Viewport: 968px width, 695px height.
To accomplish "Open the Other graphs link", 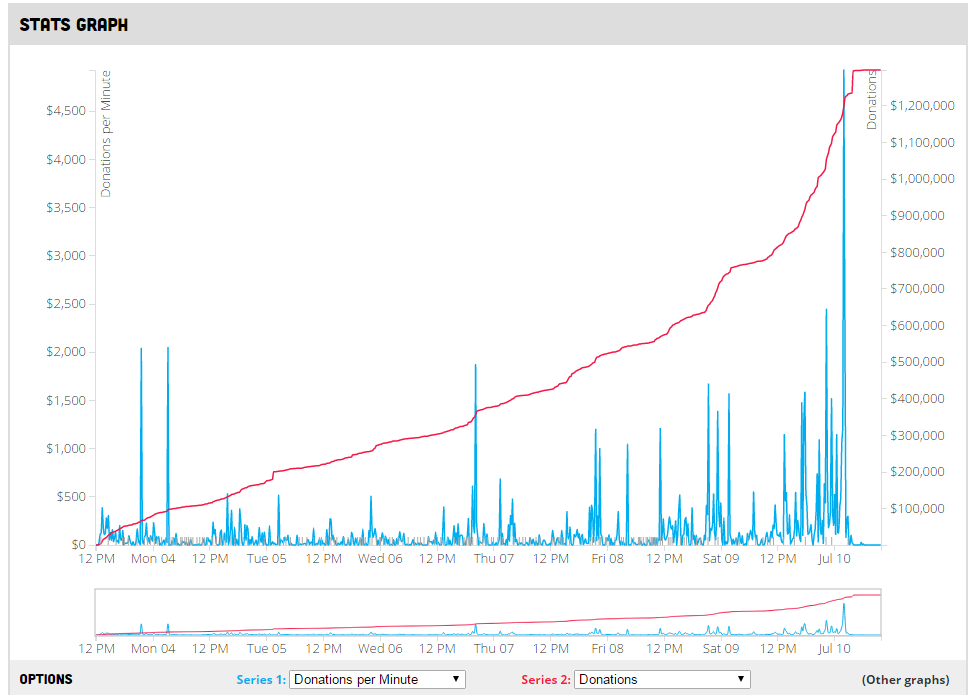I will pyautogui.click(x=906, y=680).
